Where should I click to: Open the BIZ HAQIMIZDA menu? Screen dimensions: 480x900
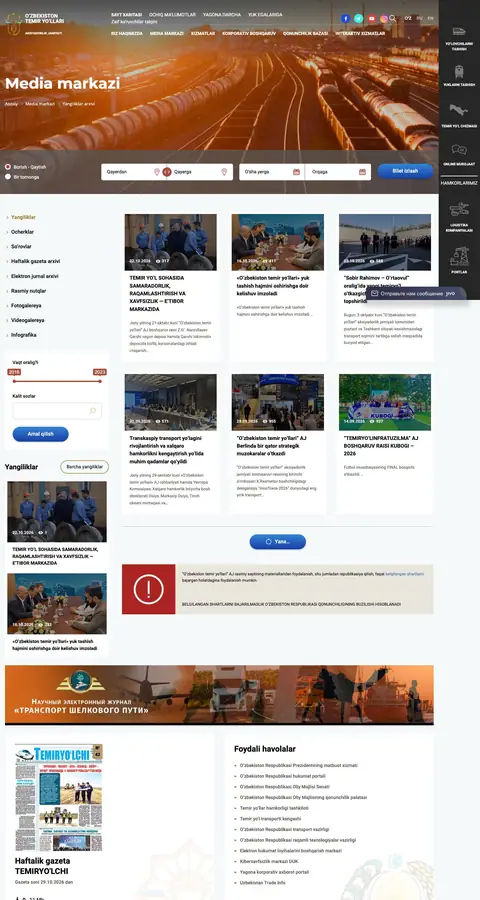click(x=127, y=34)
